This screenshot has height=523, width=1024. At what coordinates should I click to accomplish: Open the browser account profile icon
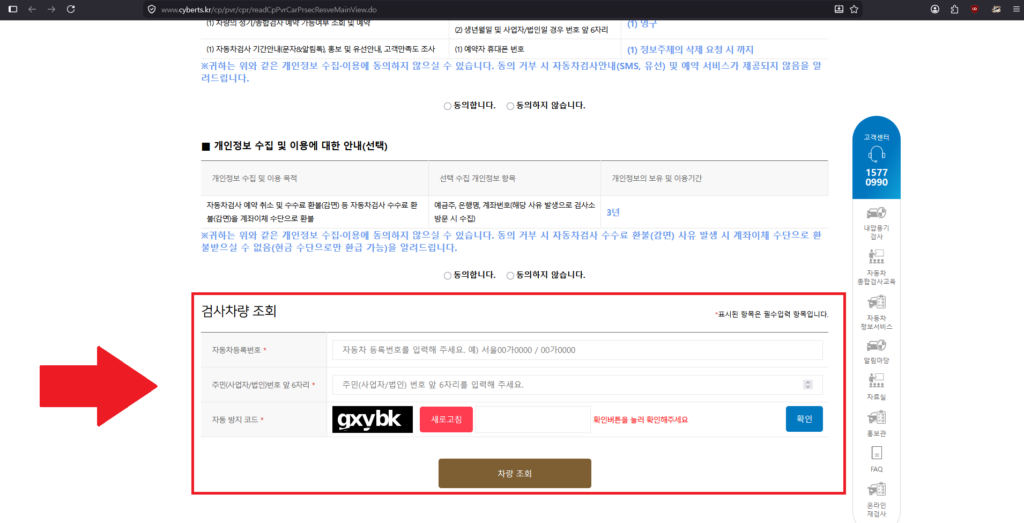(x=935, y=9)
